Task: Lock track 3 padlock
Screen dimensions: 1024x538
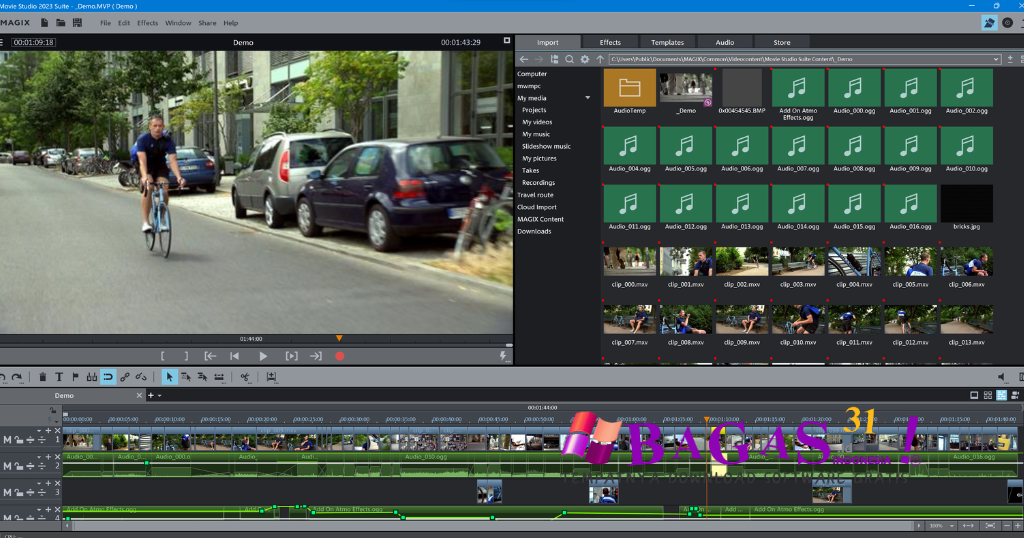Action: (x=19, y=492)
